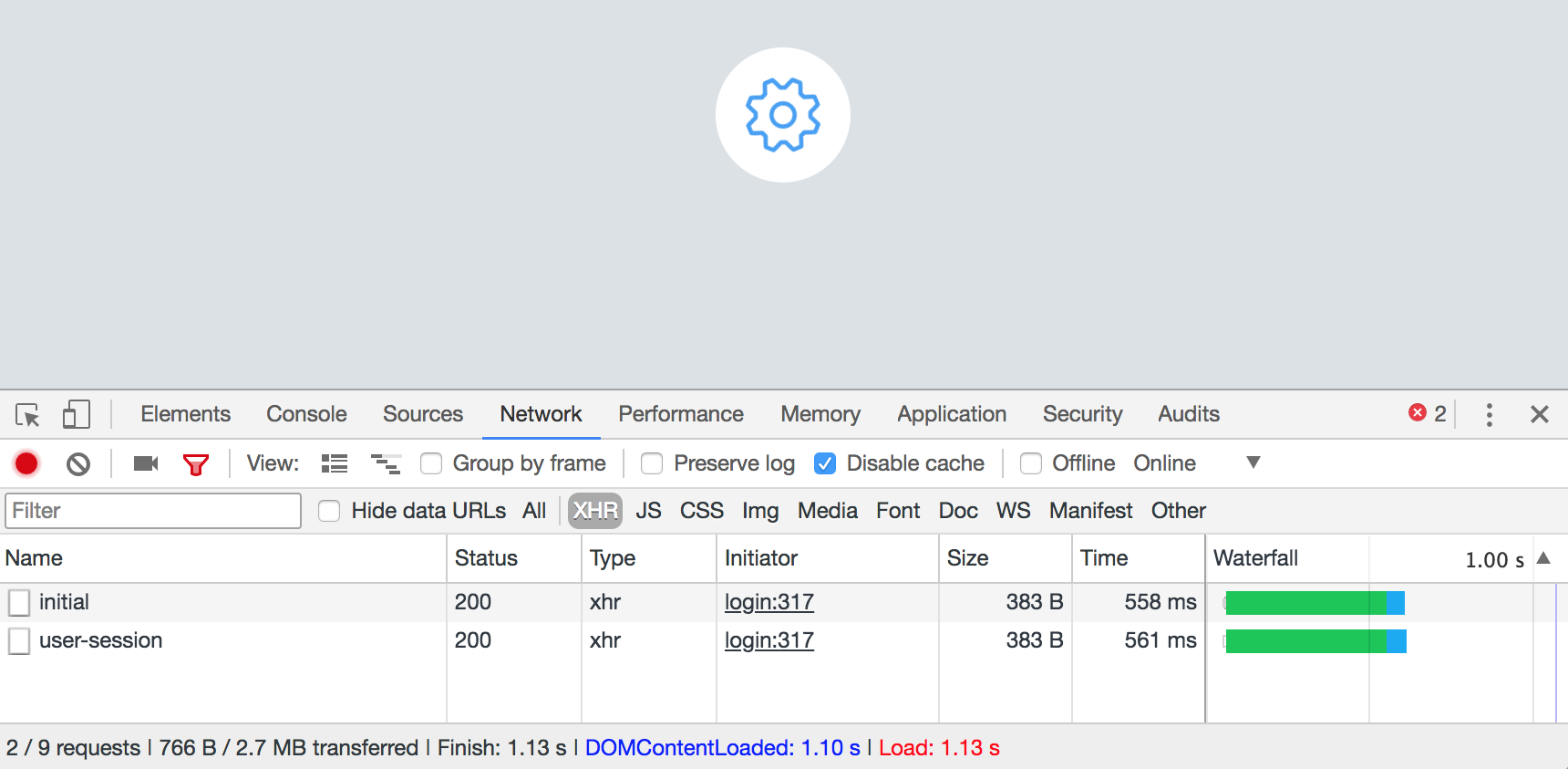Stop recording with the red record button

pyautogui.click(x=26, y=464)
